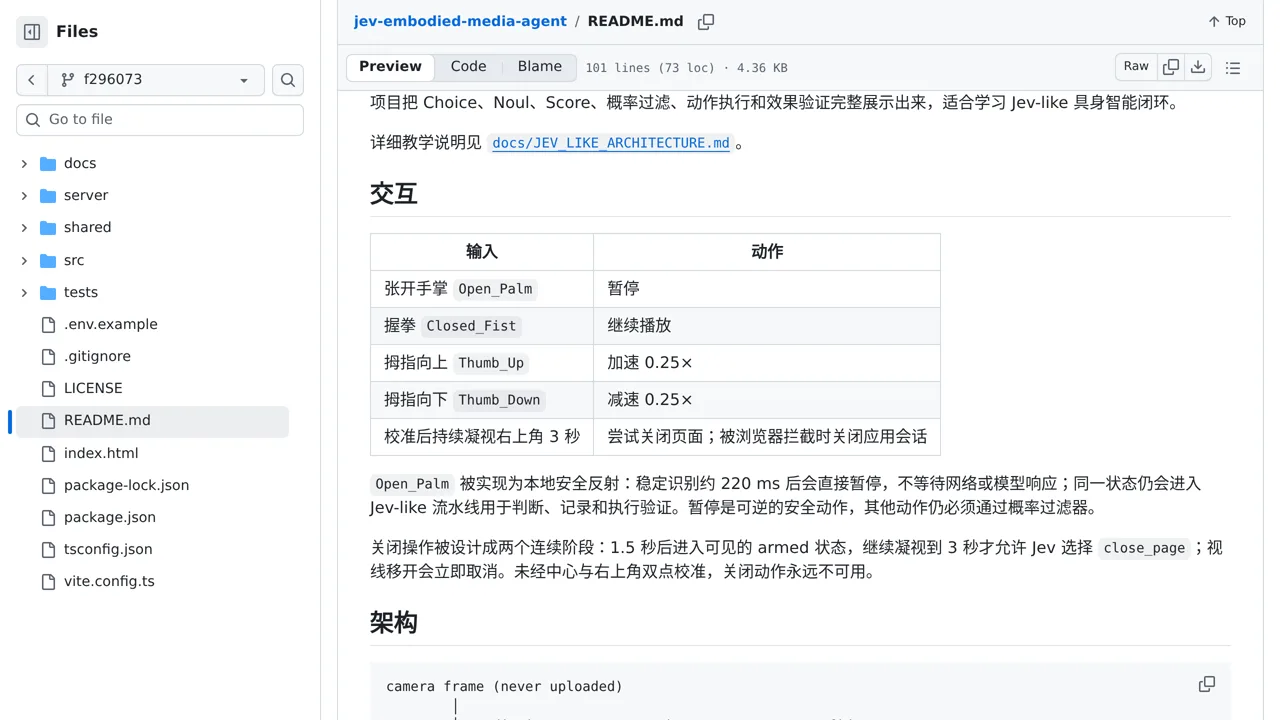This screenshot has width=1280, height=720.
Task: Copy the README.md file path
Action: click(706, 21)
